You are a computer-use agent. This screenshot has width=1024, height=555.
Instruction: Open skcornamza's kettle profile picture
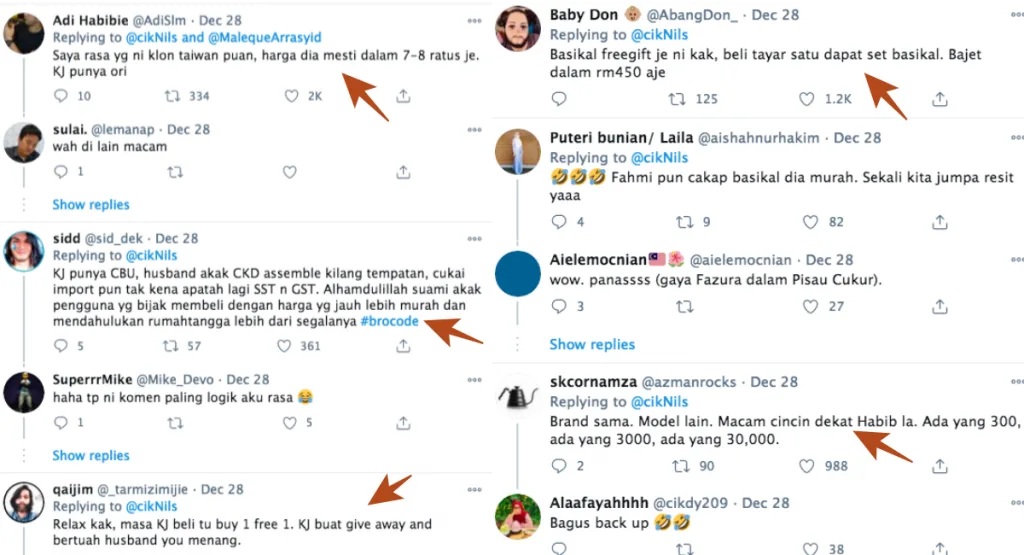pyautogui.click(x=518, y=397)
